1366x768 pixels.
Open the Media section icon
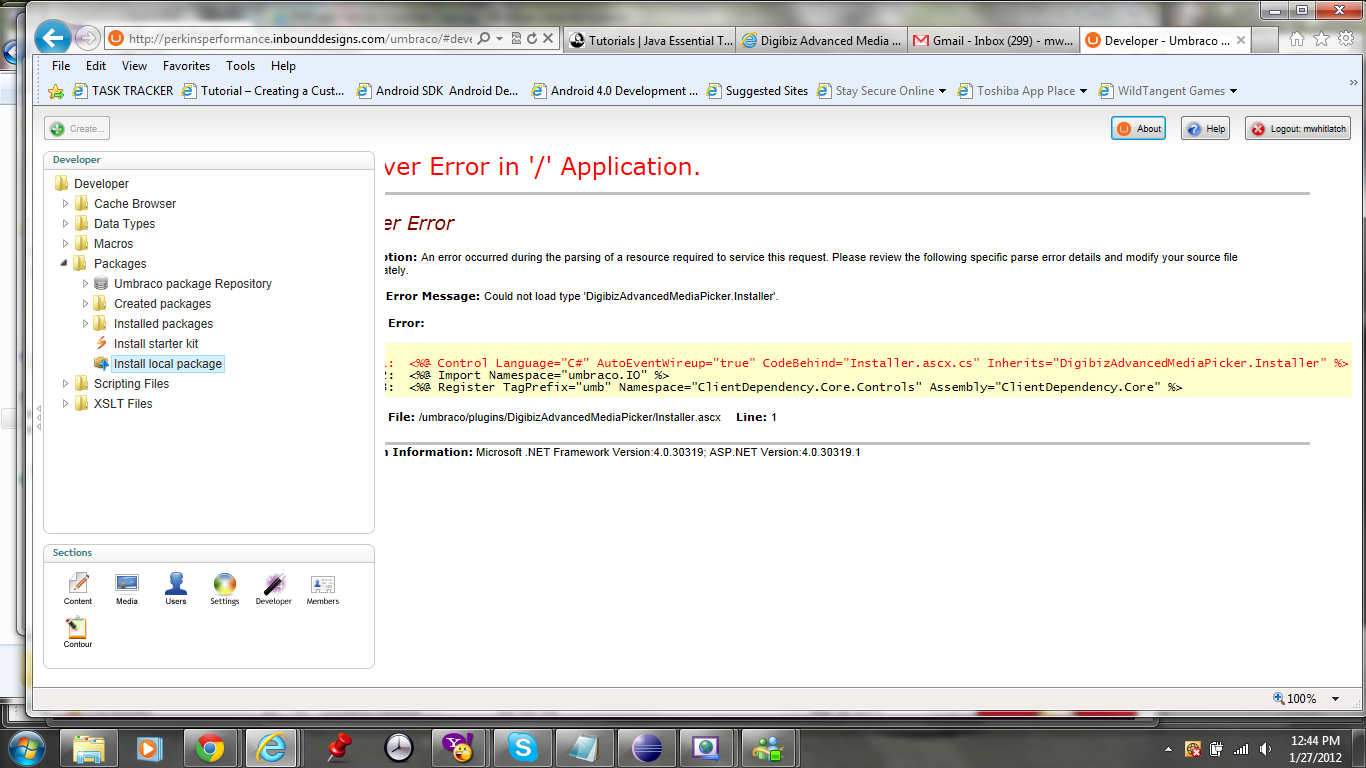(127, 588)
